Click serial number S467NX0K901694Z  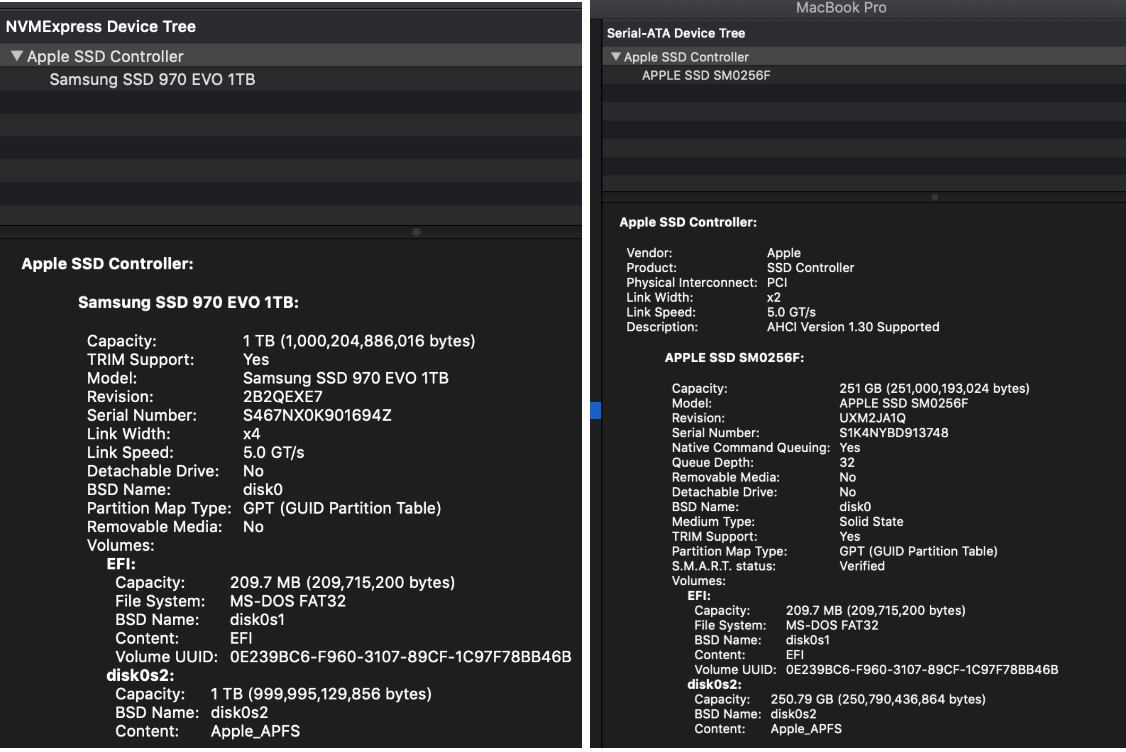tap(317, 415)
